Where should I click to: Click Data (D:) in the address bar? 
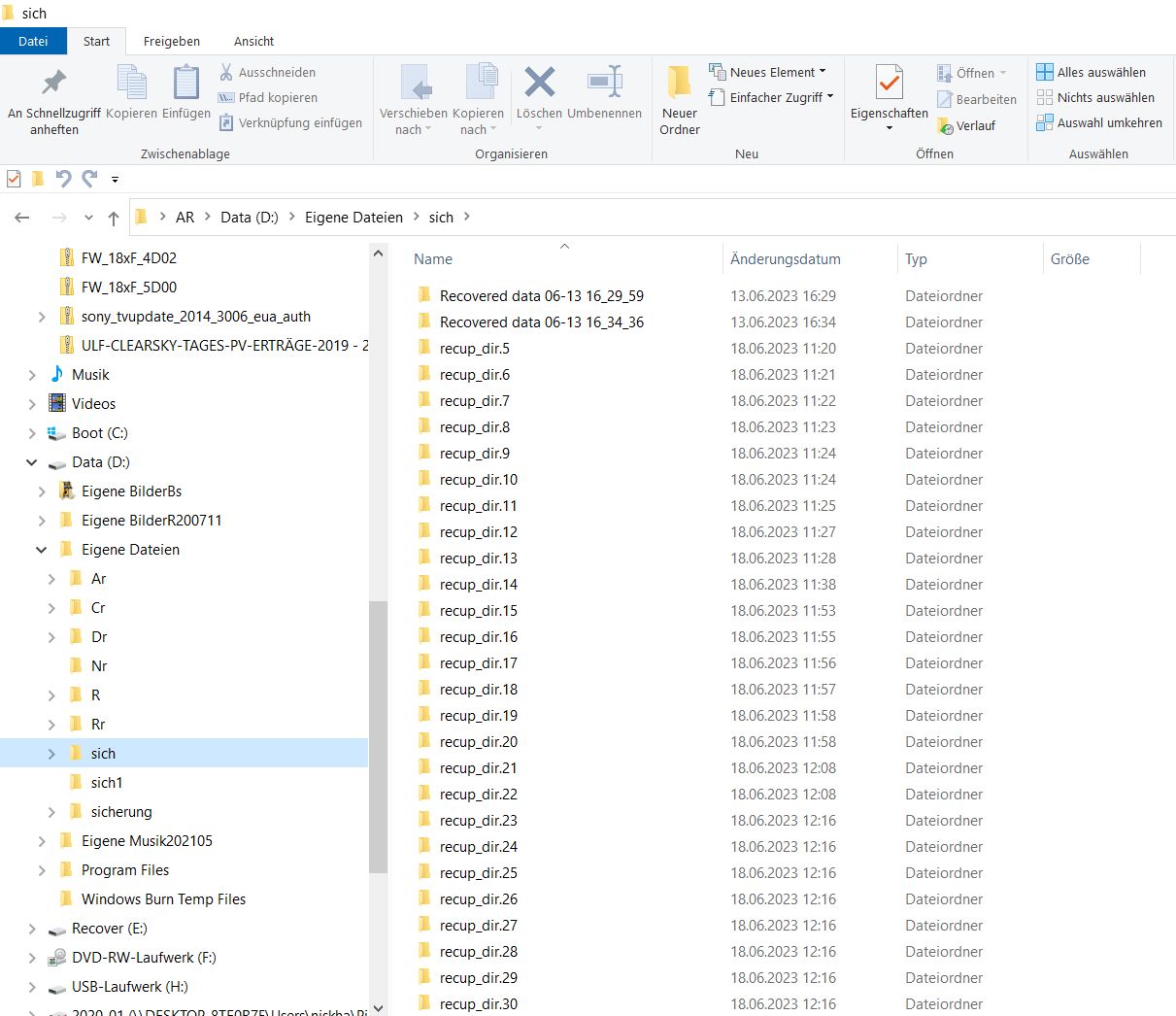point(250,218)
